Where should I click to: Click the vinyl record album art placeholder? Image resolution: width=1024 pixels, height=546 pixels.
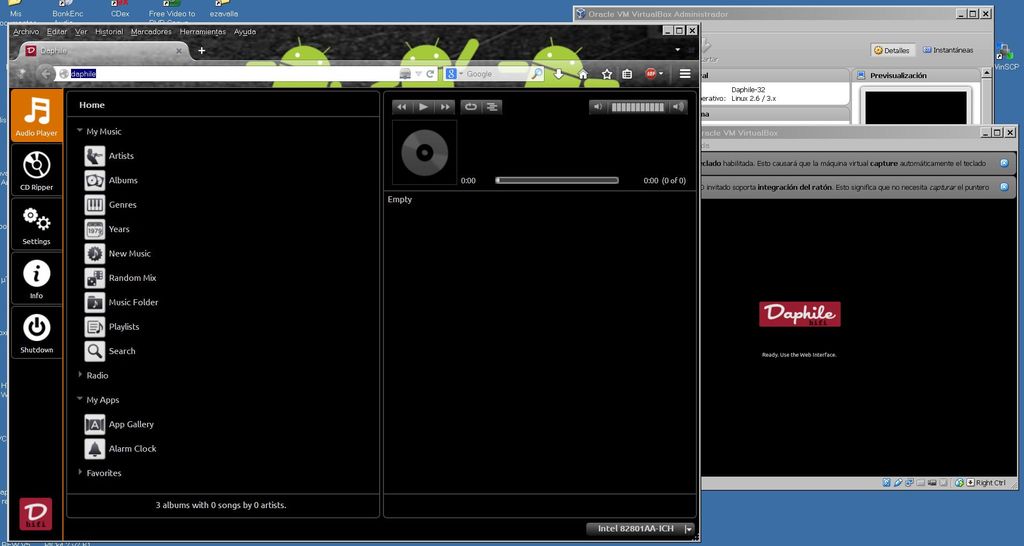click(424, 153)
